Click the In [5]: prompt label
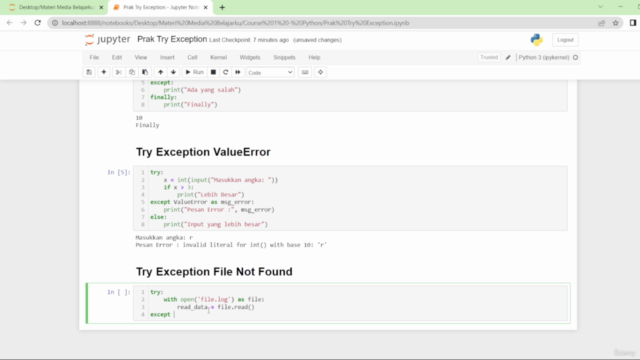Viewport: 640px width, 360px height. (119, 172)
